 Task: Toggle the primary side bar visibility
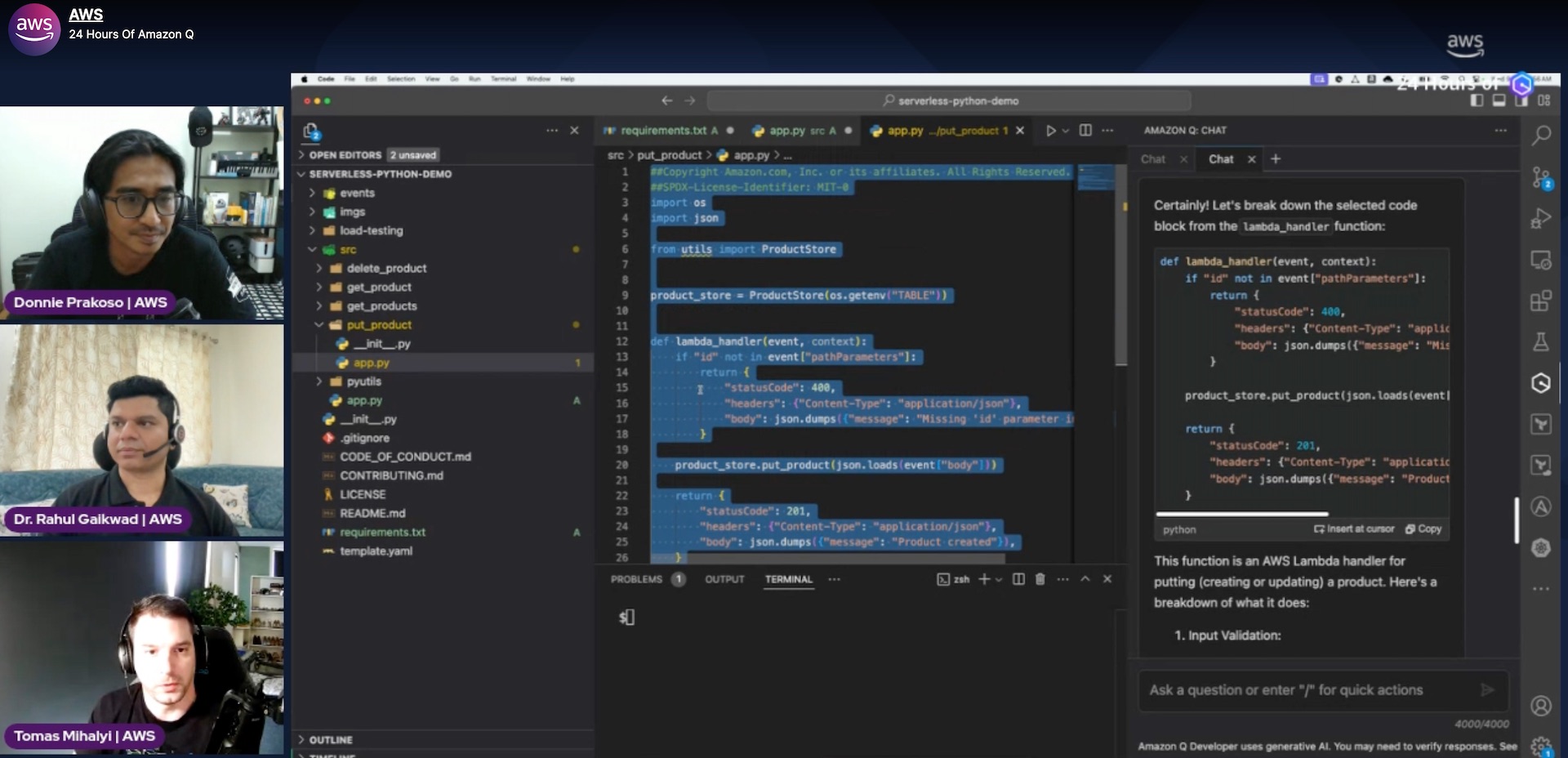(x=1477, y=100)
